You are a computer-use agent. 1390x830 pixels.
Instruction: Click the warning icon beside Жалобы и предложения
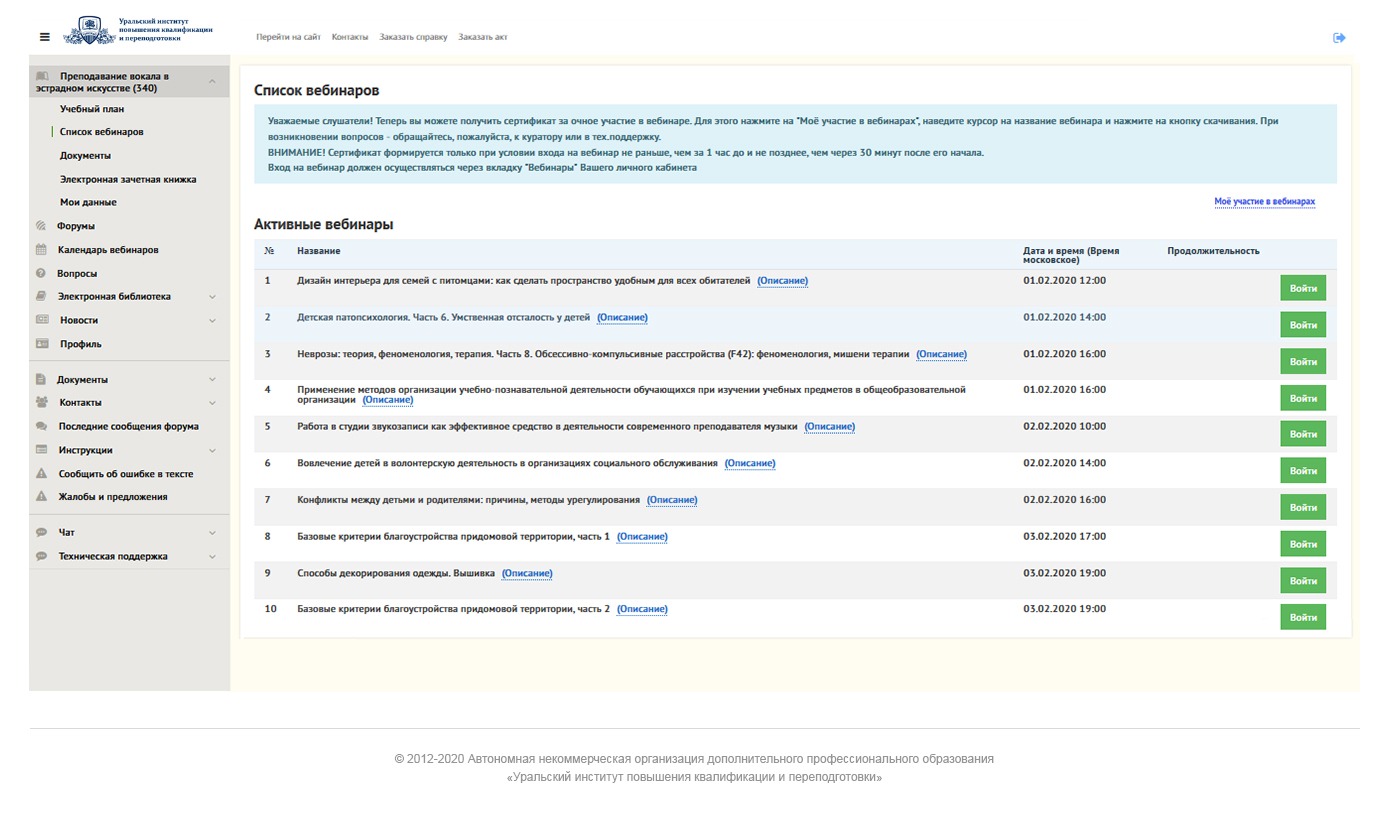click(41, 497)
